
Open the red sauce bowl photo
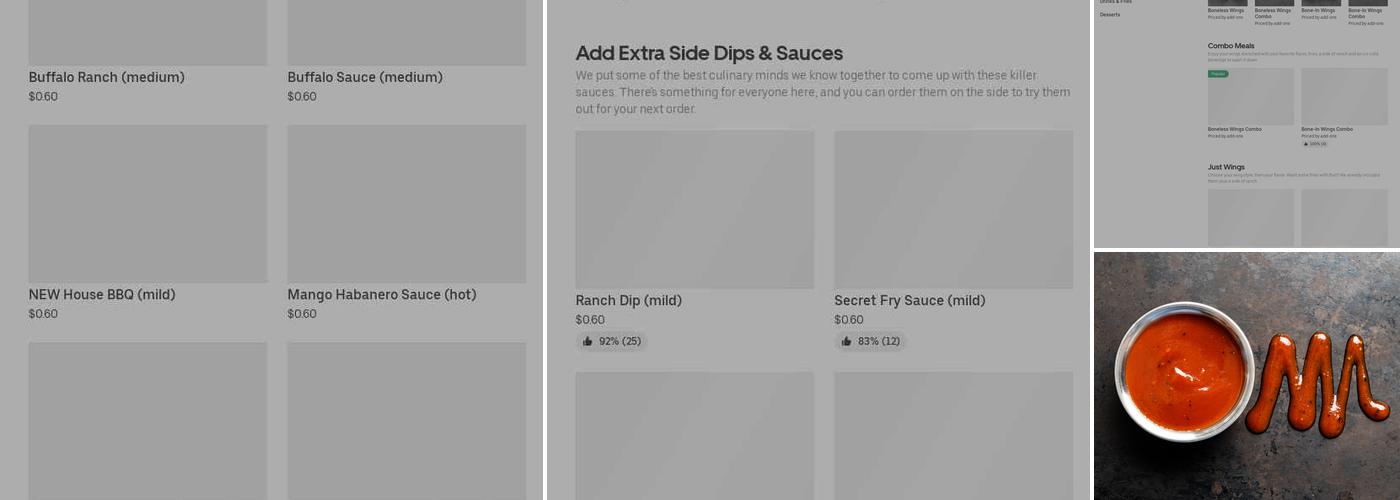[x=1246, y=375]
